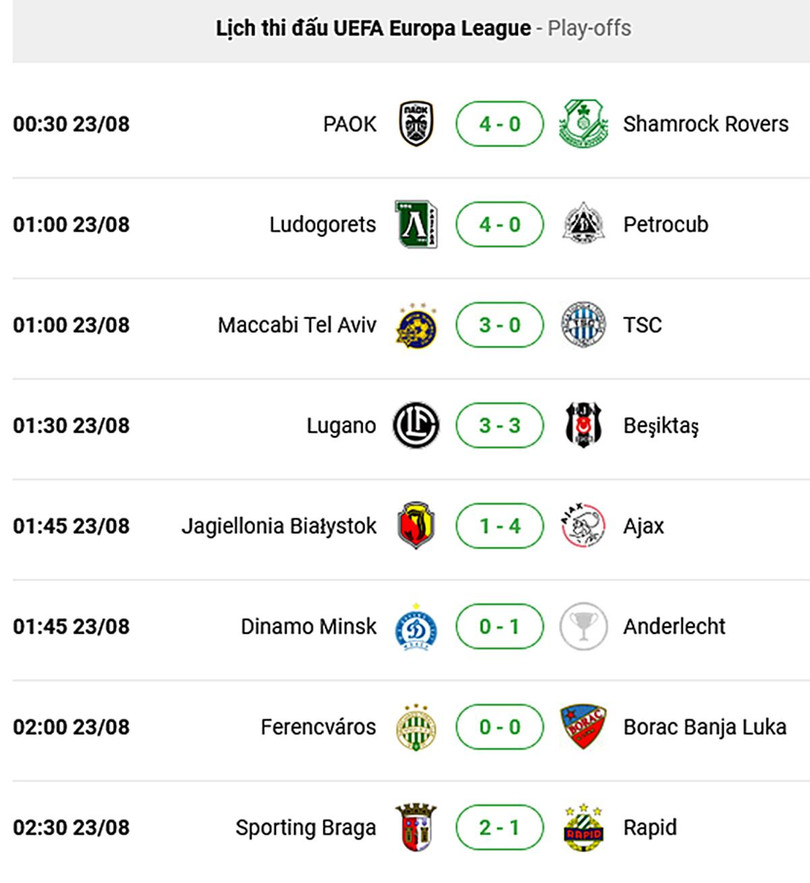Click the Maccabi Tel Aviv crest
Viewport: 810px width, 883px height.
[416, 325]
